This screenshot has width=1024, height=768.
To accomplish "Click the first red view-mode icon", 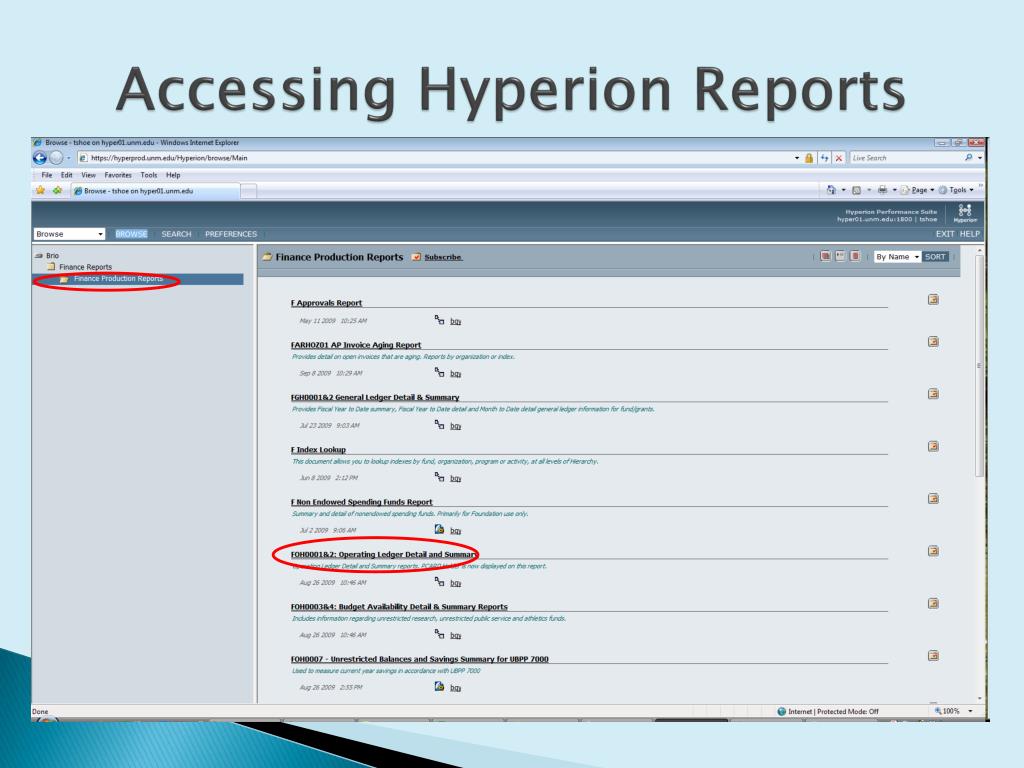I will 825,256.
